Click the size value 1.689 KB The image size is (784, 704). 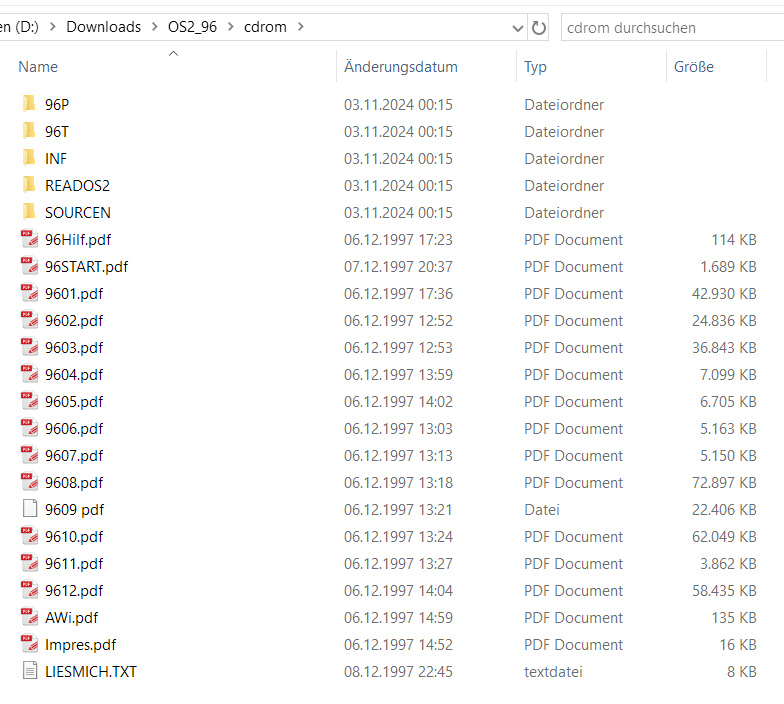728,266
